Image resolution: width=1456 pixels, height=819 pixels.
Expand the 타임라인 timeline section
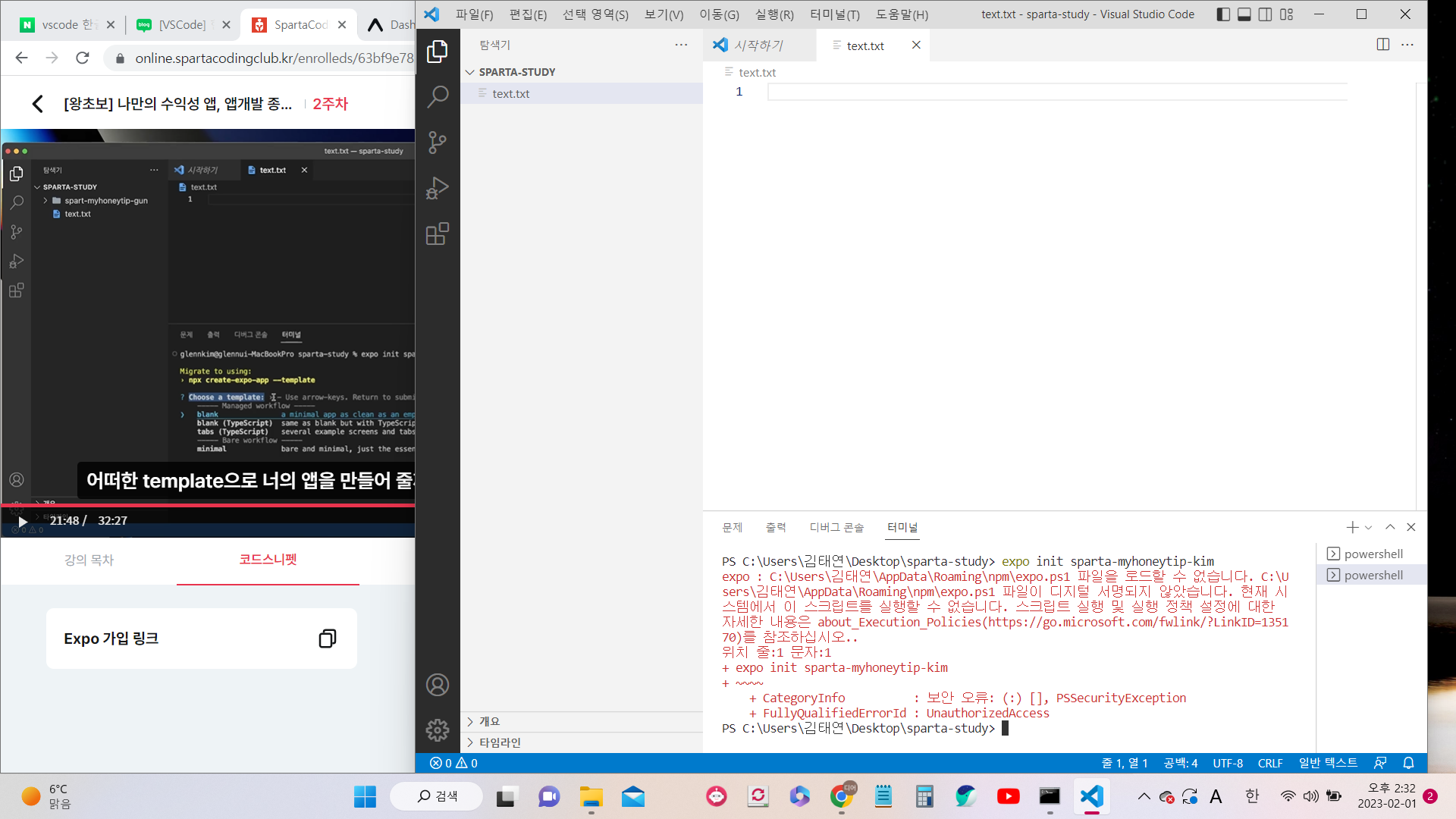coord(582,742)
